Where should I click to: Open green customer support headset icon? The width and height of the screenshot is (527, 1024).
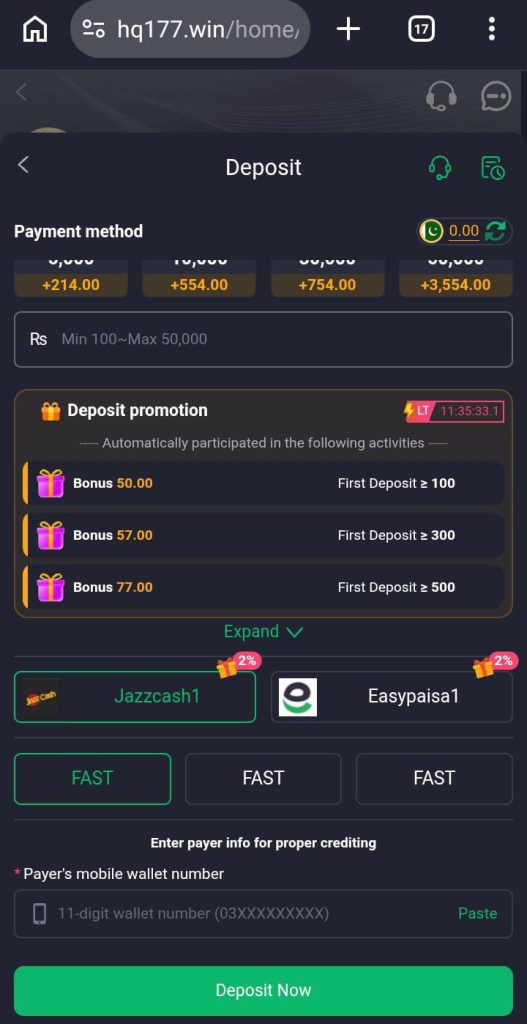click(x=440, y=168)
